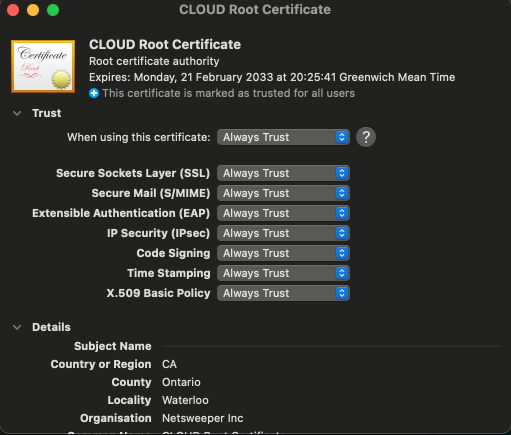
Task: Click the 'Subject Name' label
Action: (x=113, y=346)
